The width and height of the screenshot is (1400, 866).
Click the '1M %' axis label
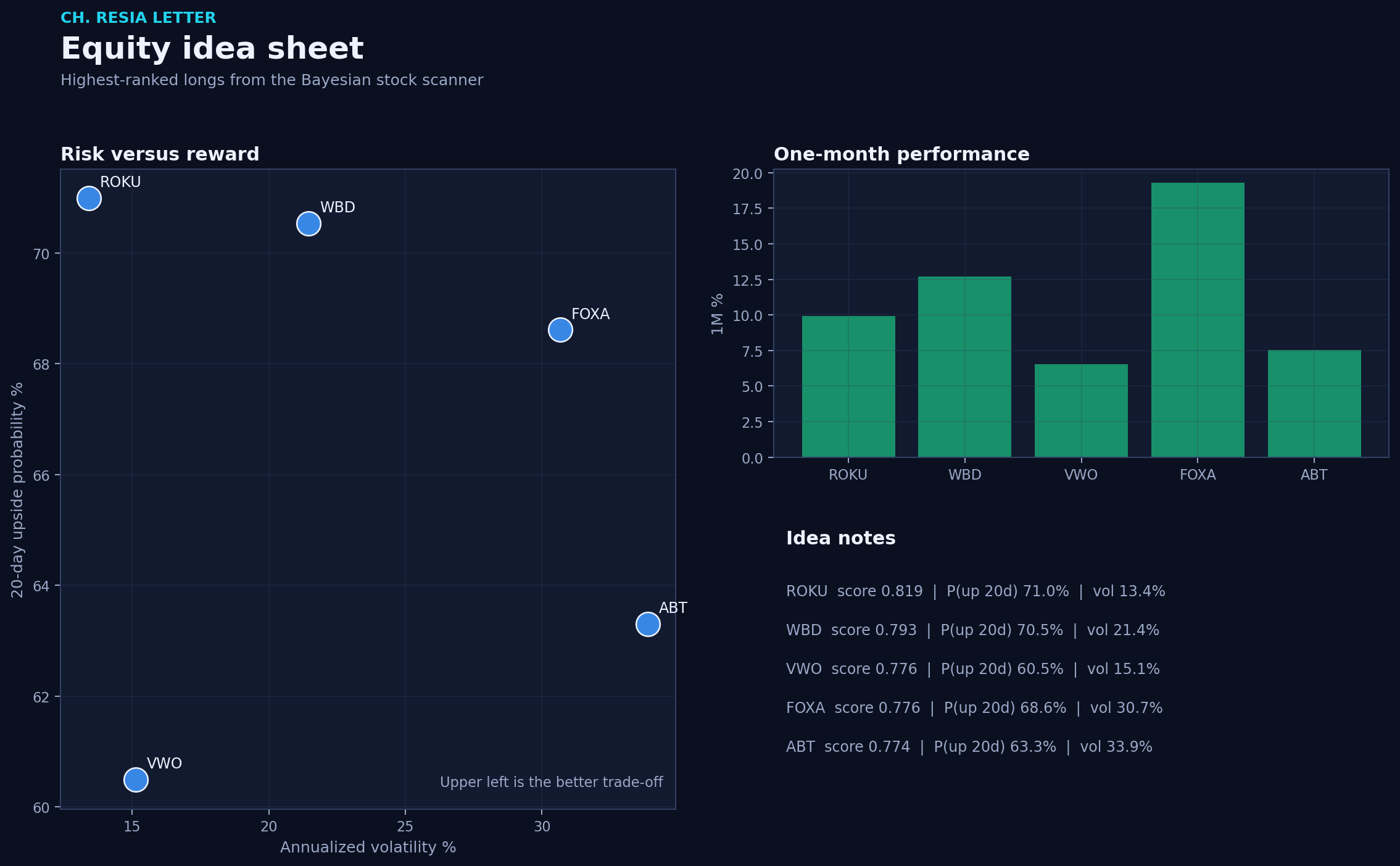(717, 314)
